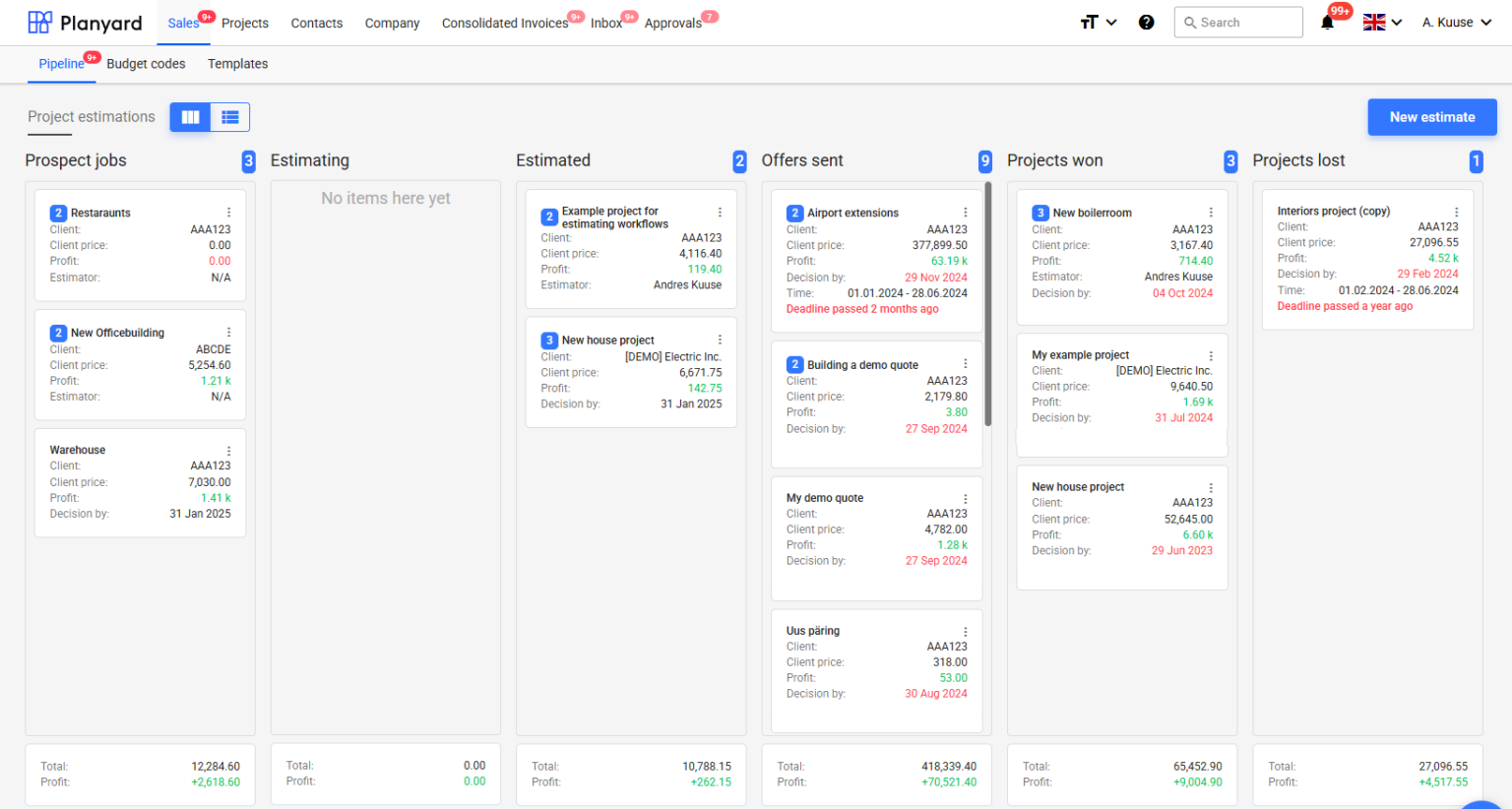Image resolution: width=1512 pixels, height=809 pixels.
Task: Open three-dot menu on Restaraunts card
Action: 228,213
